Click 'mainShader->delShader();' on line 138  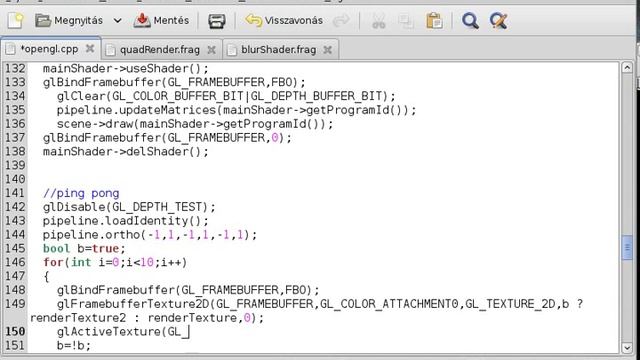tap(126, 151)
